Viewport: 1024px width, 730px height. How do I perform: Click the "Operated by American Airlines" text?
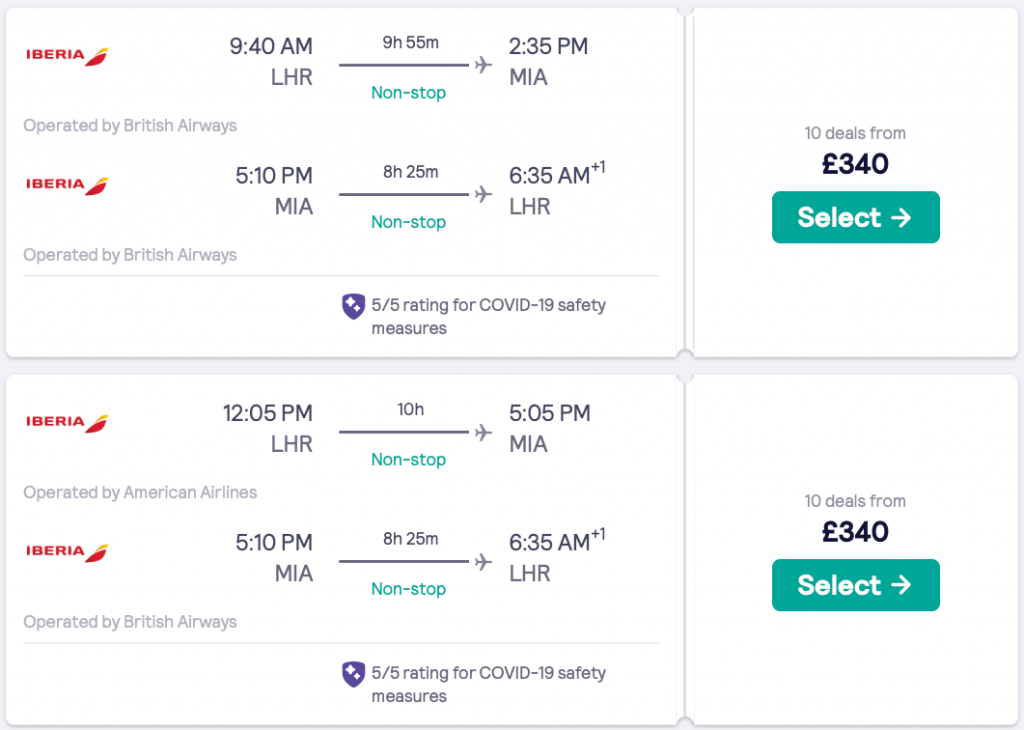point(140,492)
